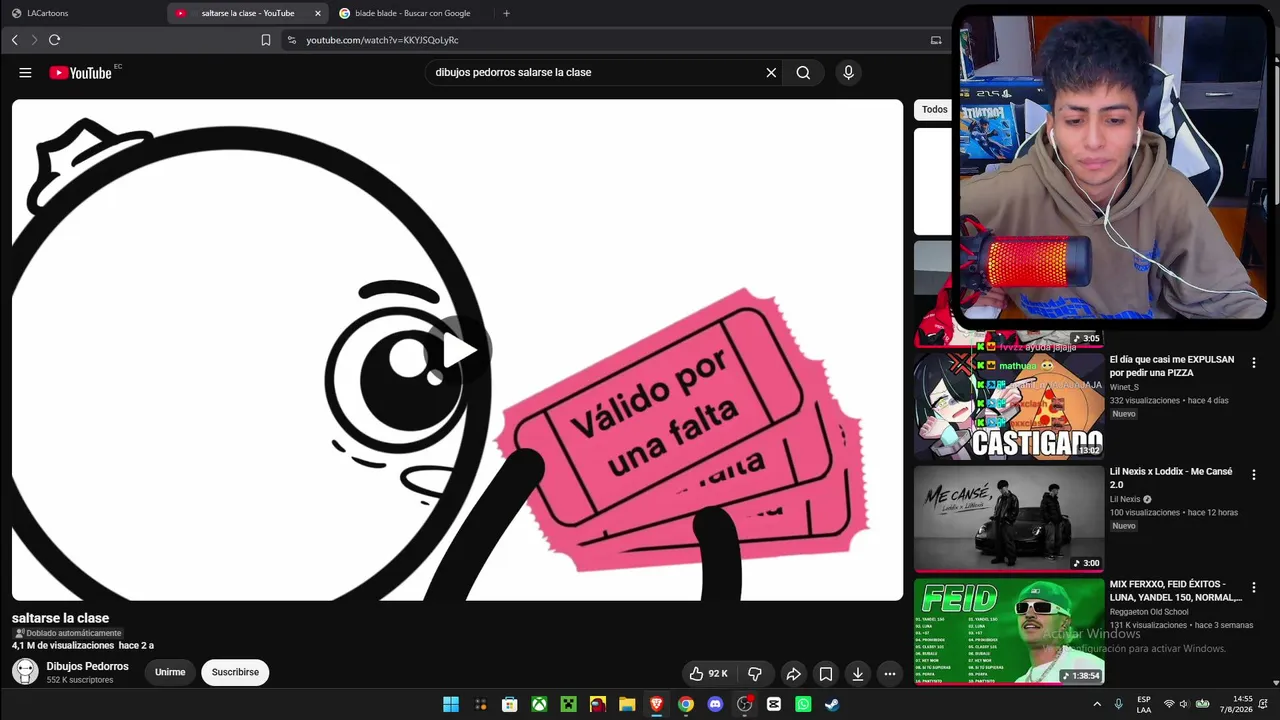Open 'MIX FERXXO, FEID ÉXITOS' video title
This screenshot has height=720, width=1280.
pos(1176,590)
